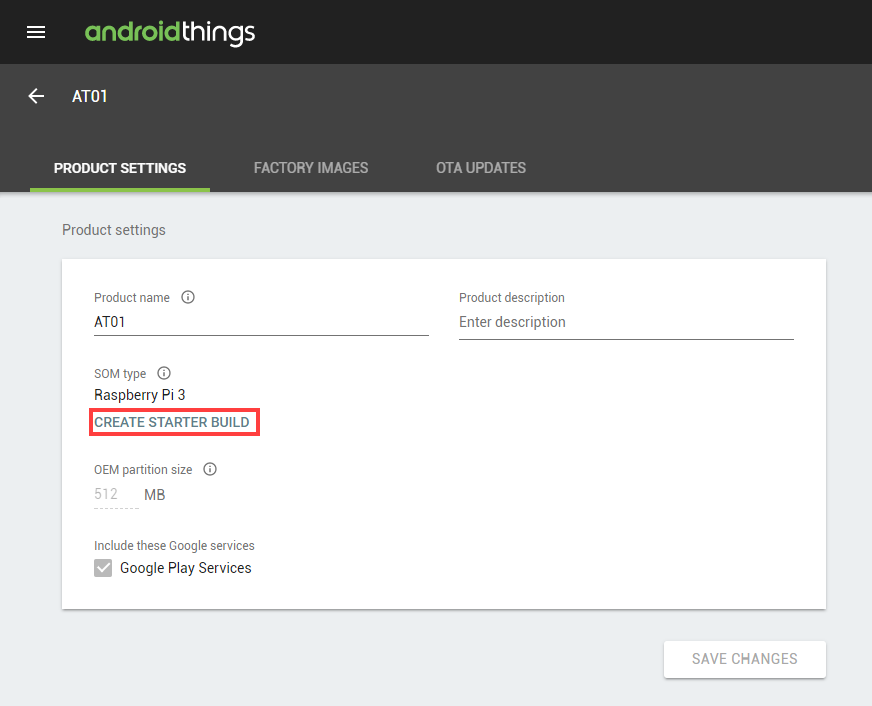Open the OTA Updates tab
Image resolution: width=872 pixels, height=706 pixels.
[481, 168]
